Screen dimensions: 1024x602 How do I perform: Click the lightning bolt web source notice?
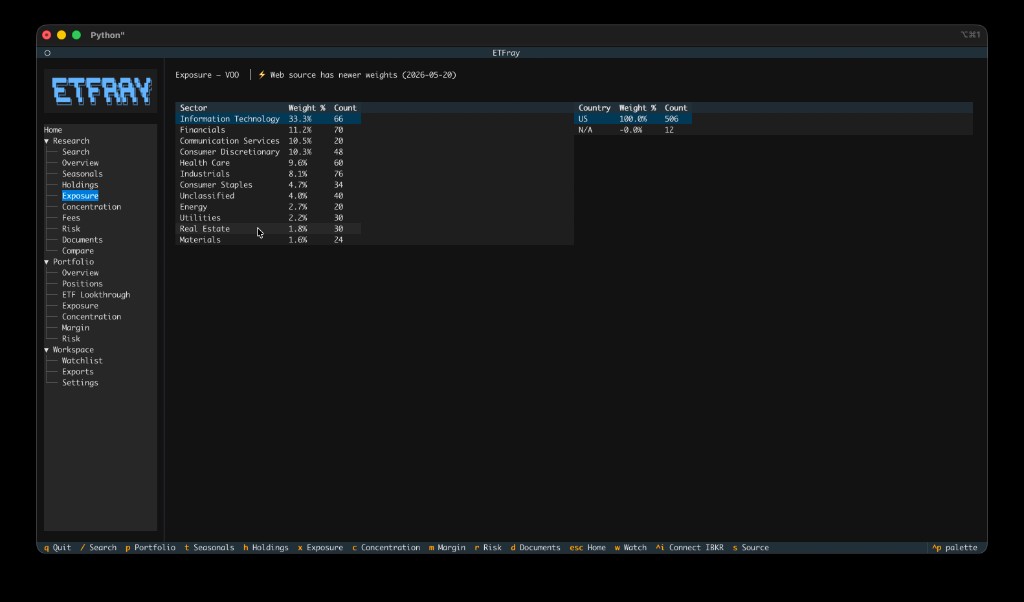(x=357, y=75)
